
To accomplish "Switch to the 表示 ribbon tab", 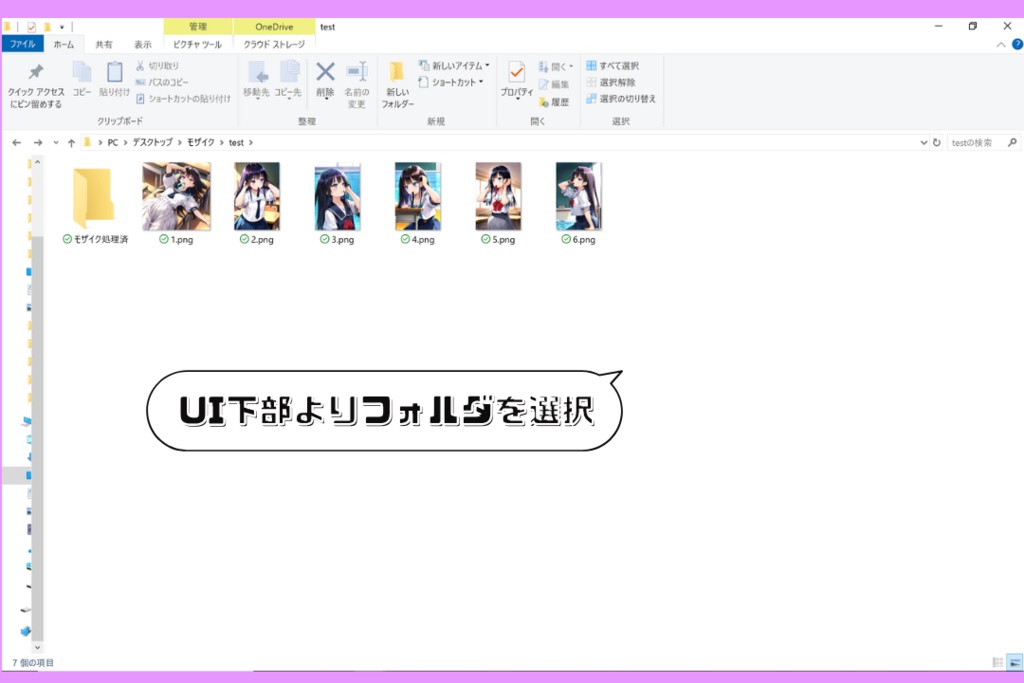I will (x=143, y=44).
